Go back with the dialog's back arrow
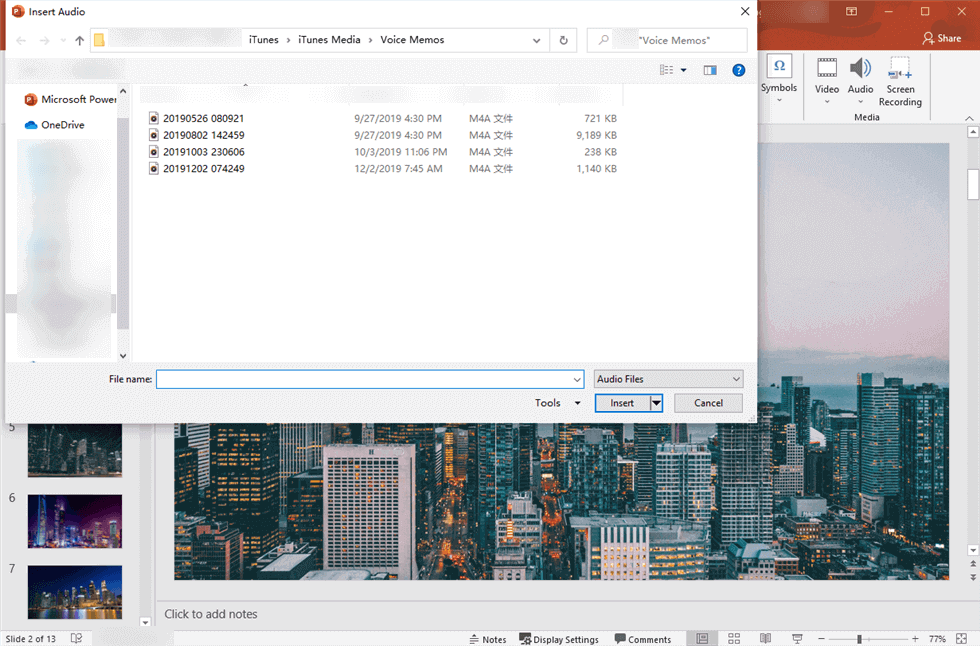980x646 pixels. [21, 41]
